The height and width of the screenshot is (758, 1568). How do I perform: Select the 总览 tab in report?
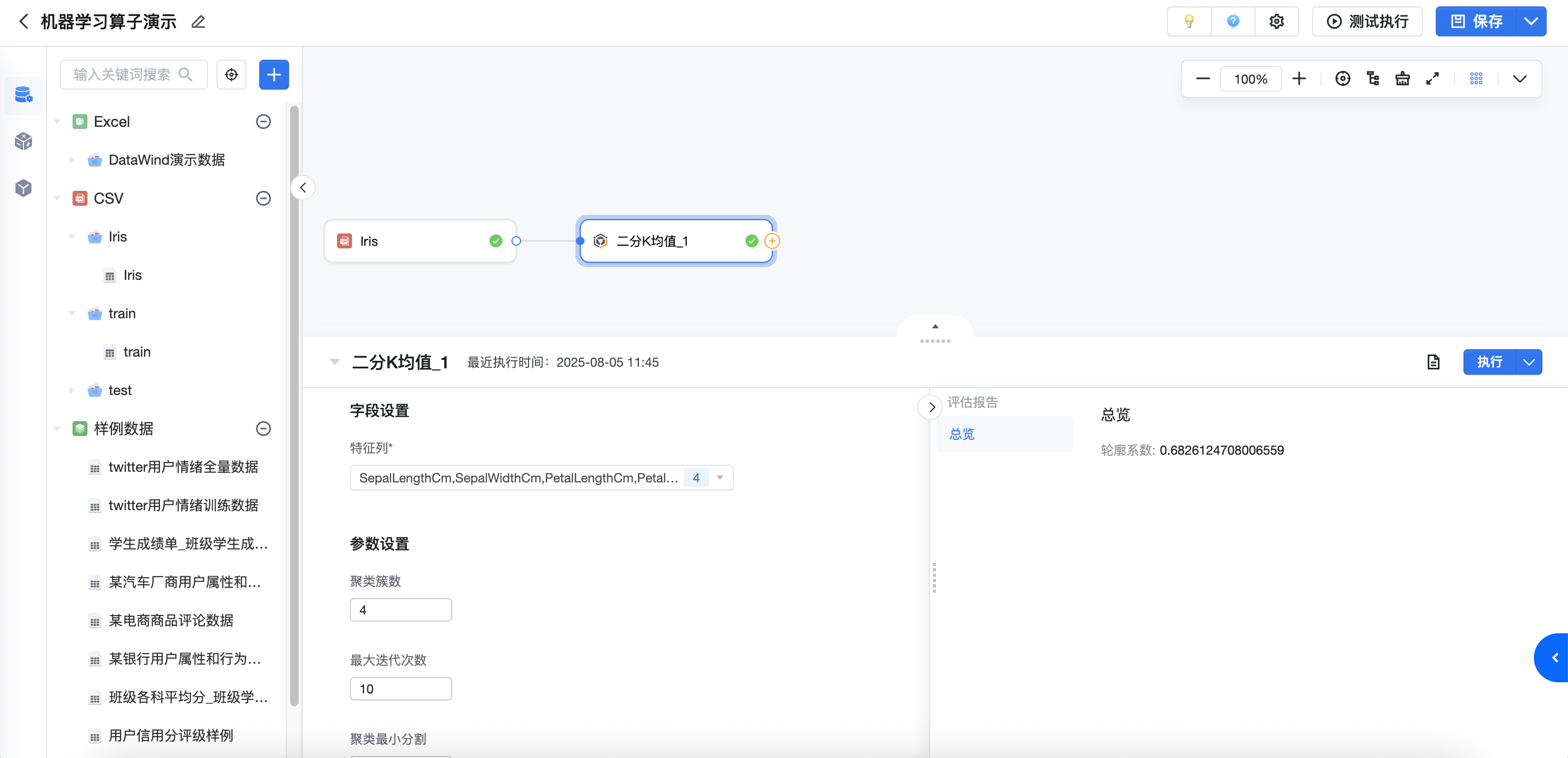(1004, 434)
